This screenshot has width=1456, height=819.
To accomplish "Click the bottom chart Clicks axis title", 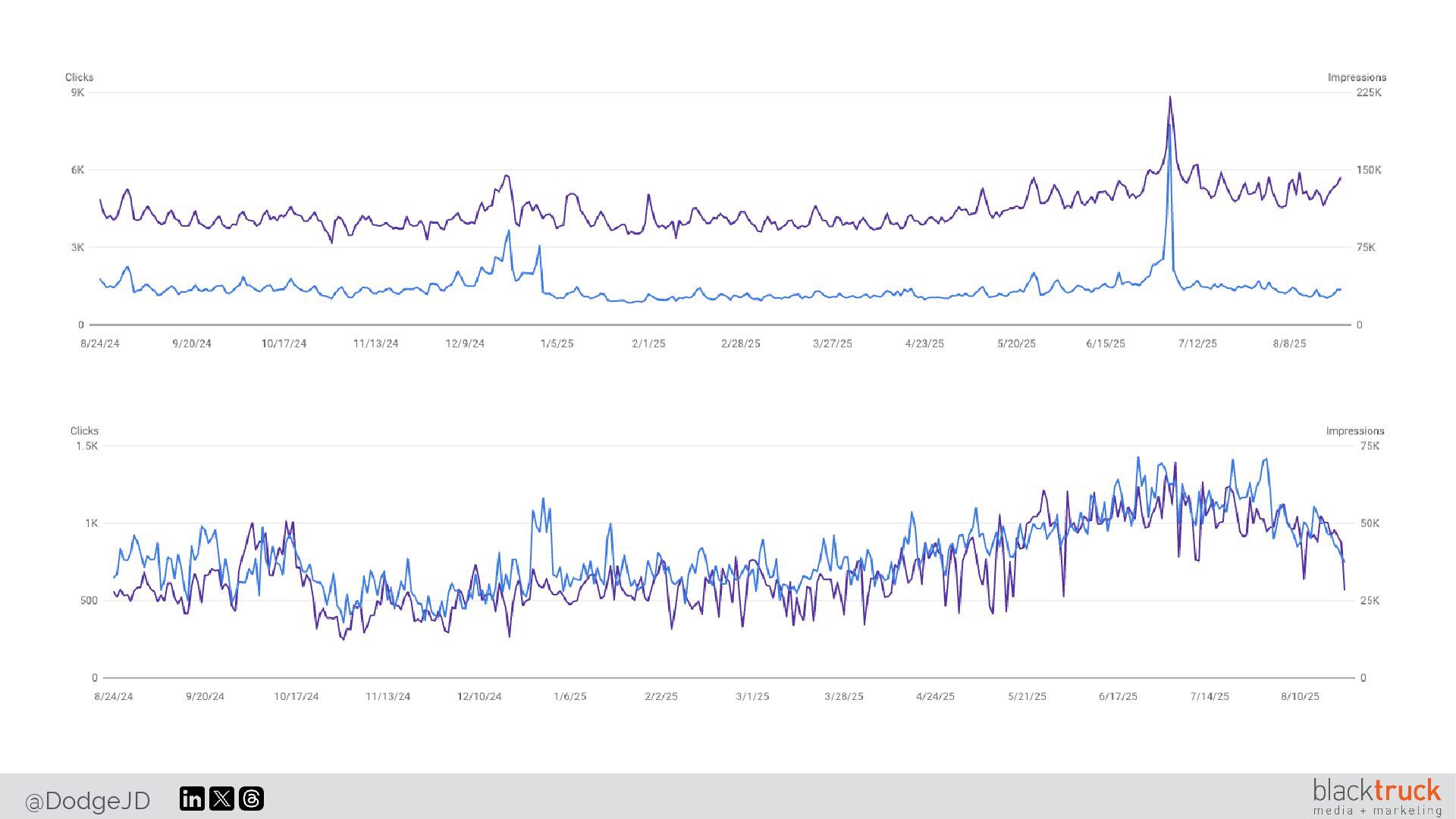I will point(84,431).
